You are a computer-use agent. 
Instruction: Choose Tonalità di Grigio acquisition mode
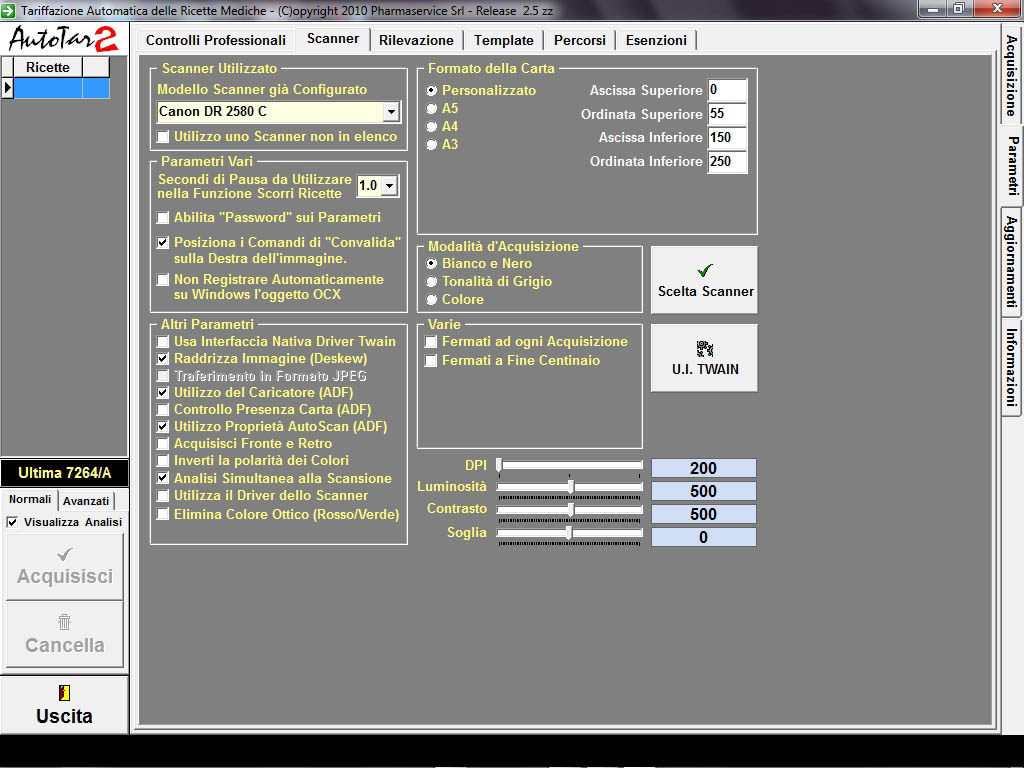[432, 282]
